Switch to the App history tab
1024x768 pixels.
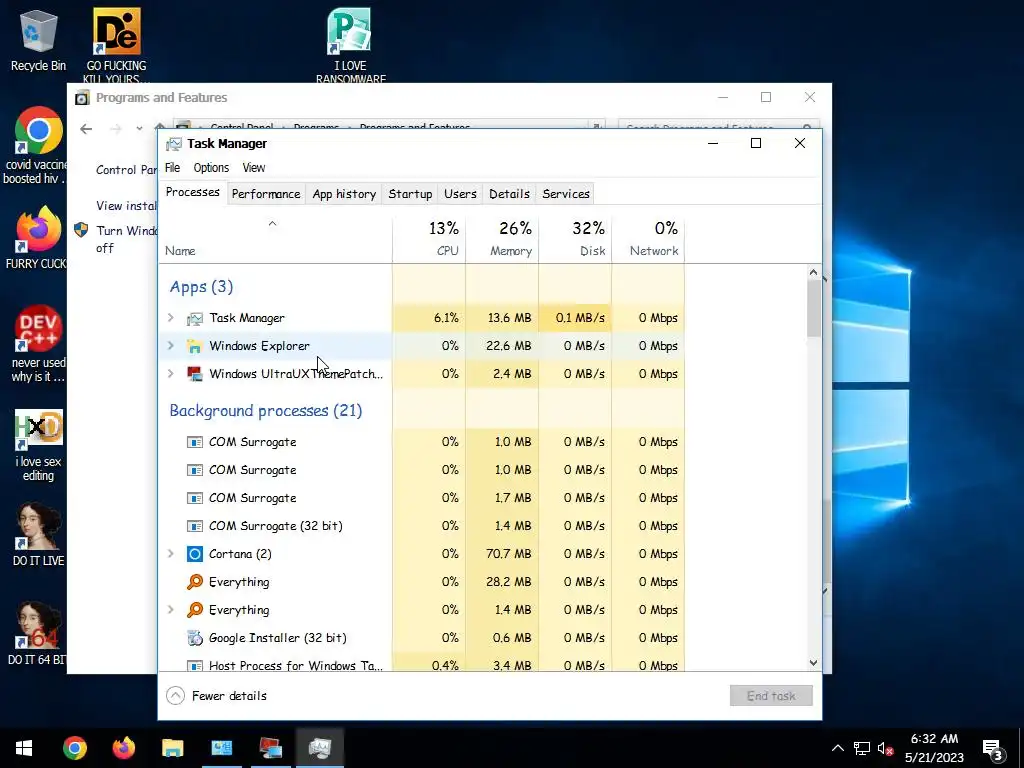pyautogui.click(x=344, y=194)
